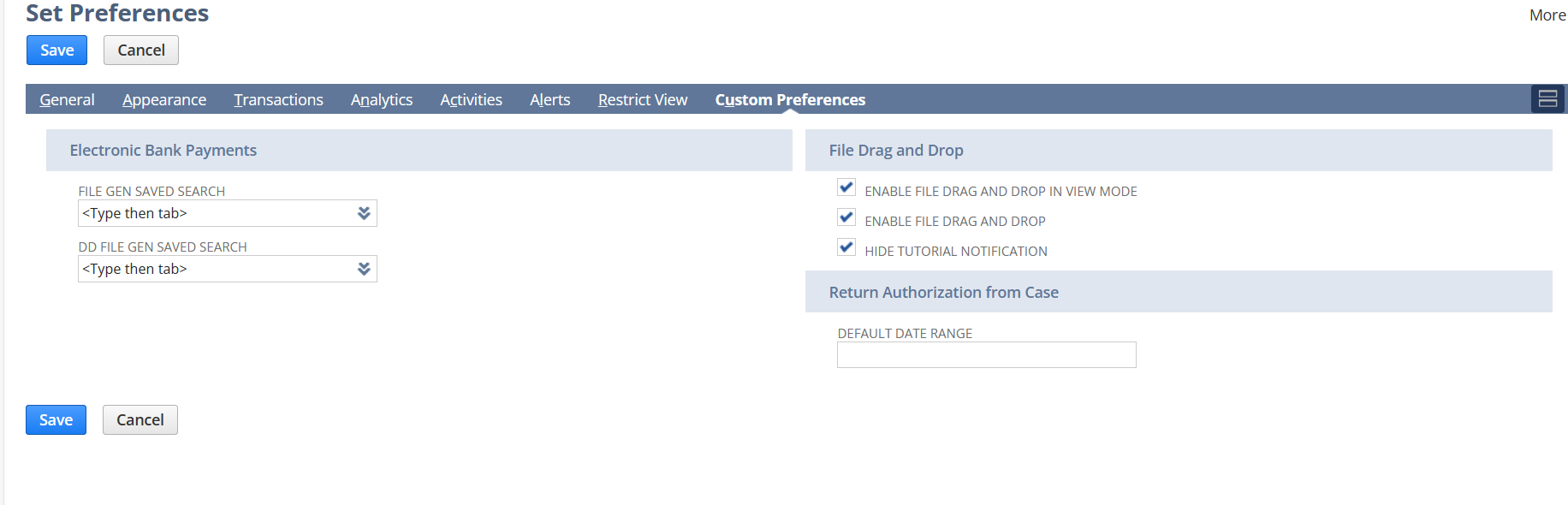This screenshot has width=1568, height=505.
Task: Click the Default Date Range input field
Action: (986, 355)
